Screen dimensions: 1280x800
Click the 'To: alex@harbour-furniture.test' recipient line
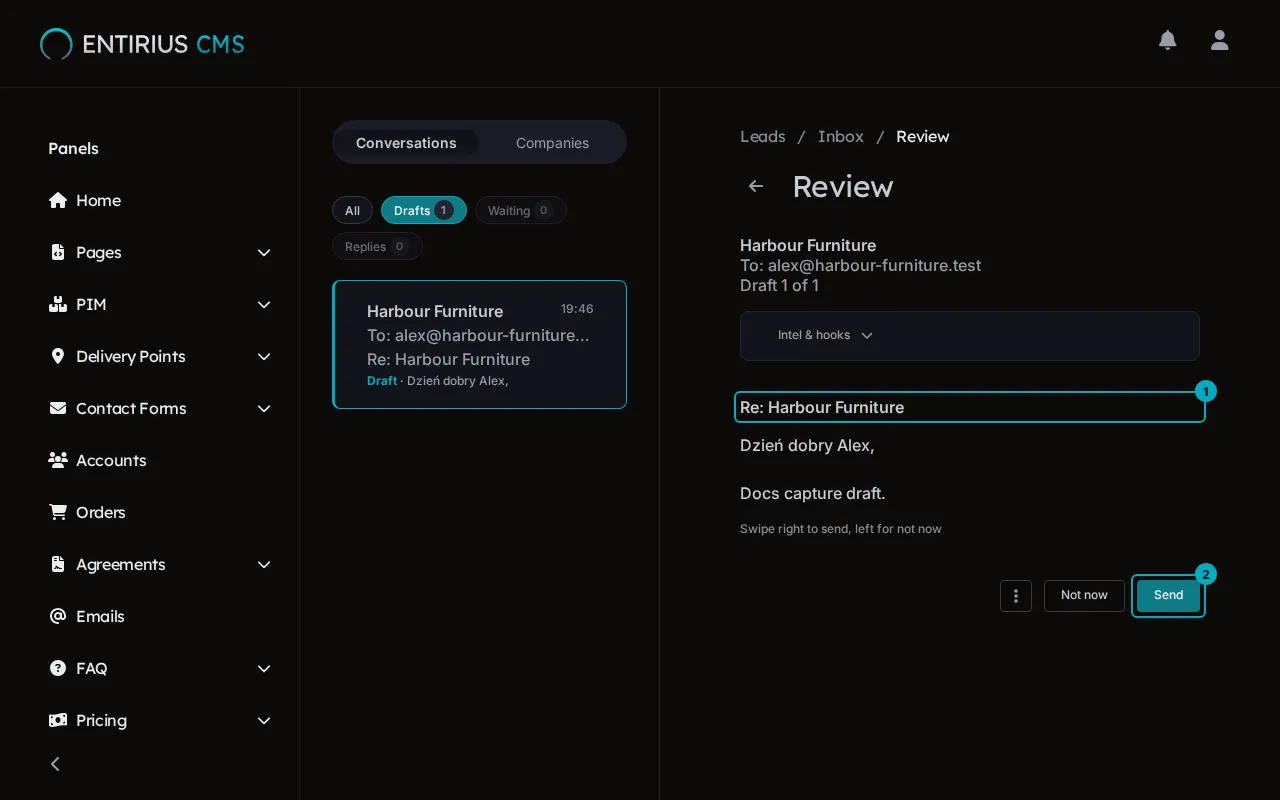[860, 266]
